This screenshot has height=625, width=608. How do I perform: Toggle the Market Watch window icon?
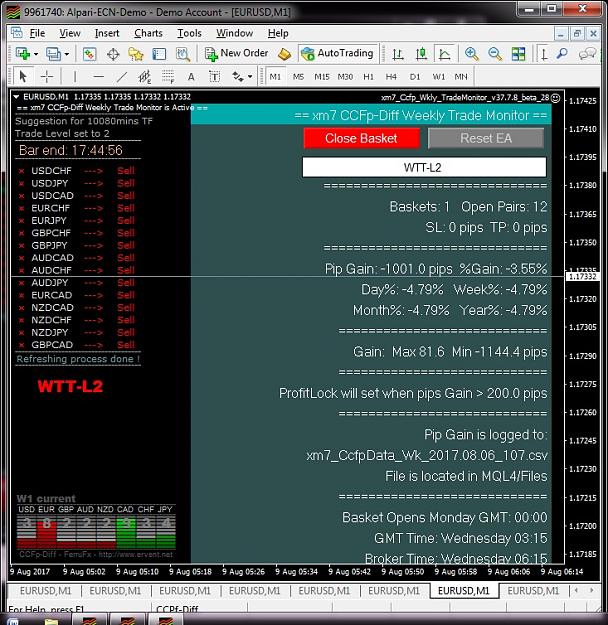click(x=89, y=53)
